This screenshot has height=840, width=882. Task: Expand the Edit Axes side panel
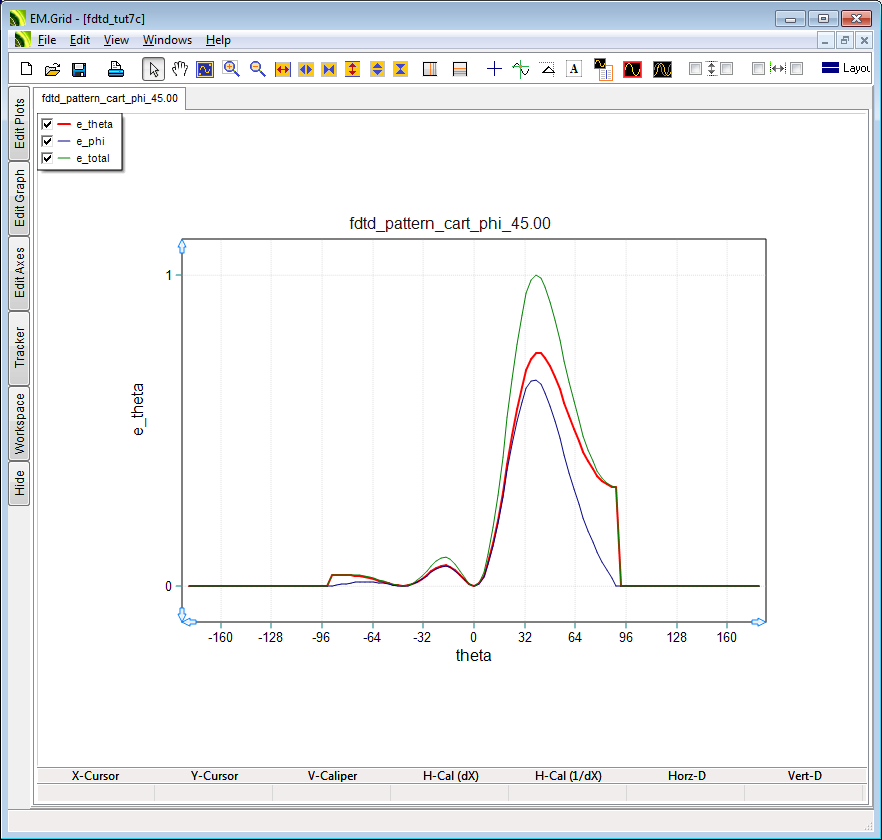tap(19, 273)
